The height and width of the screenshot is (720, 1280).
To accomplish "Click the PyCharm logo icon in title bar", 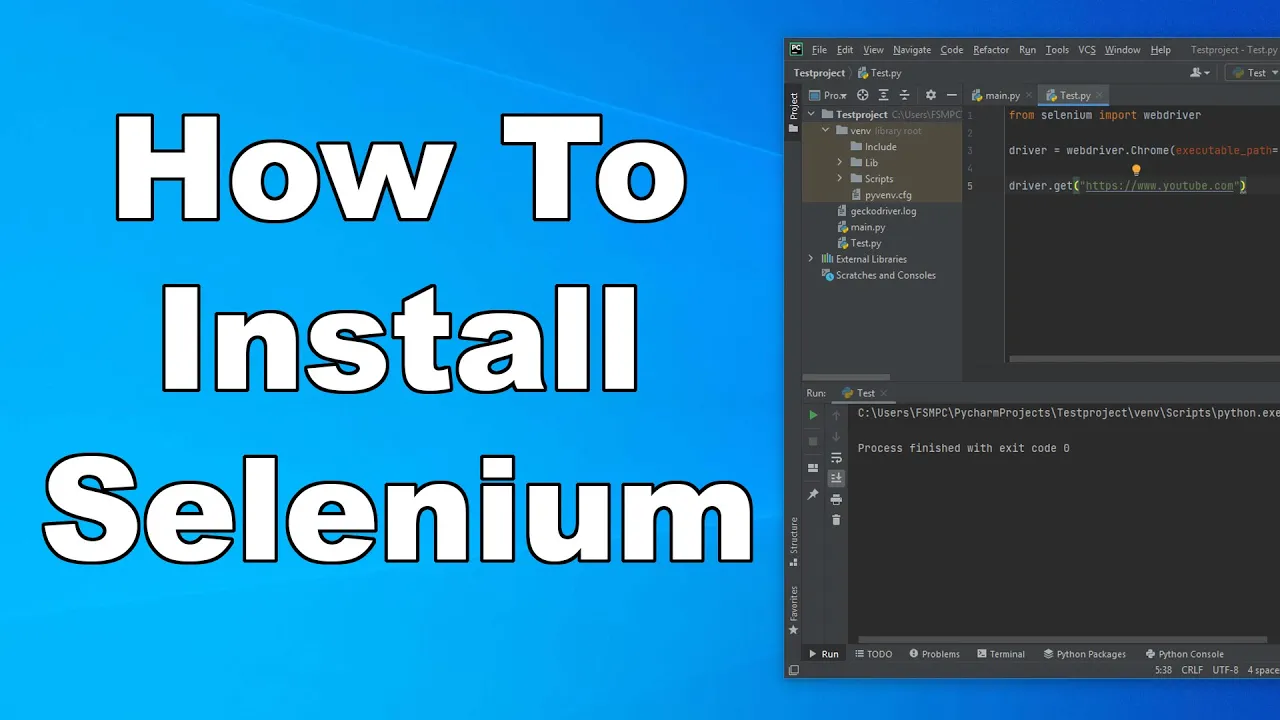I will (796, 49).
